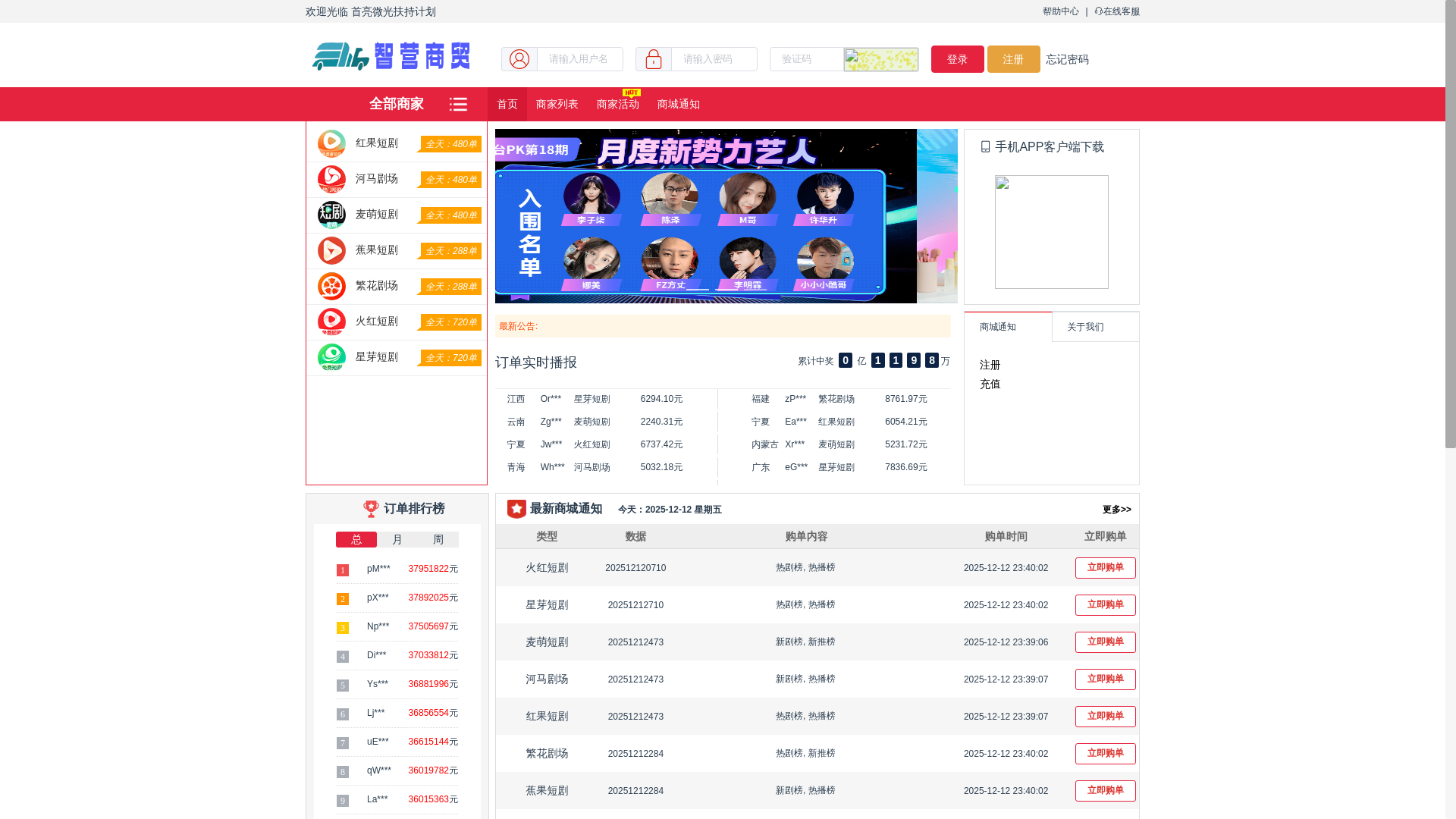Image resolution: width=1456 pixels, height=819 pixels.
Task: Click the 蕉果短剧 merchant icon
Action: coord(331,250)
